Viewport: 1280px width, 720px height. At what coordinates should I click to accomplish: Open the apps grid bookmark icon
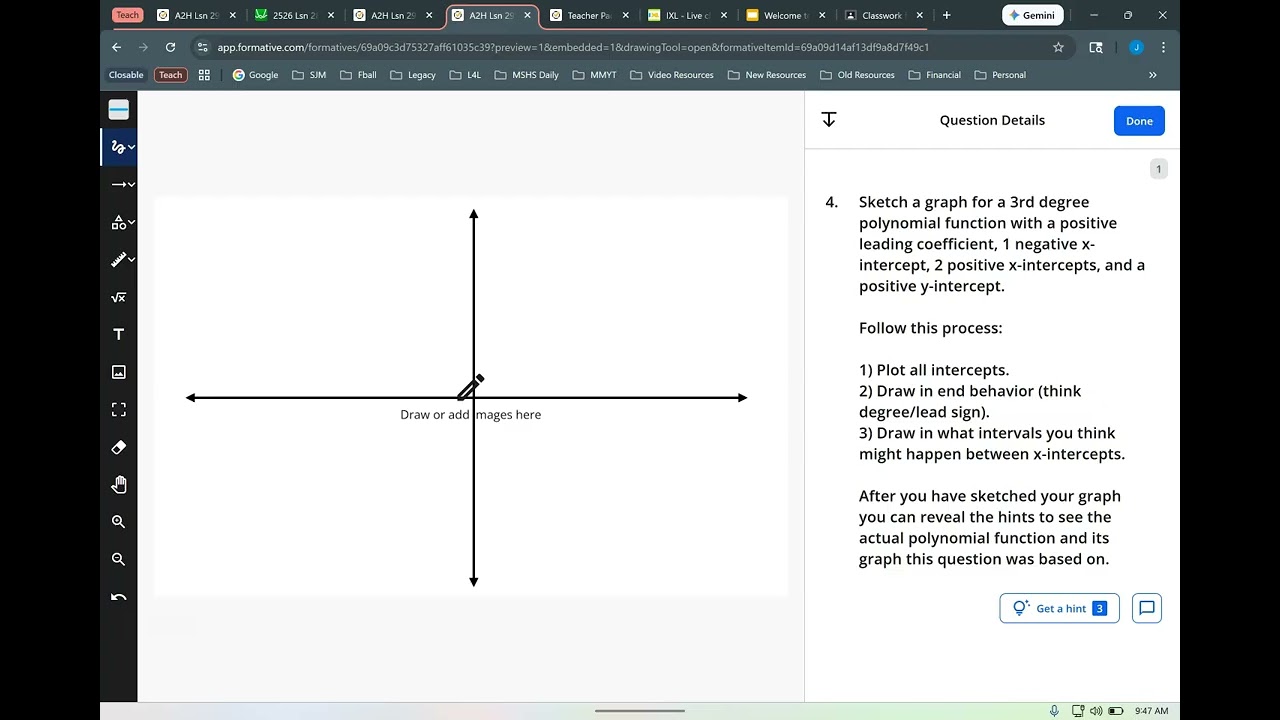coord(204,75)
